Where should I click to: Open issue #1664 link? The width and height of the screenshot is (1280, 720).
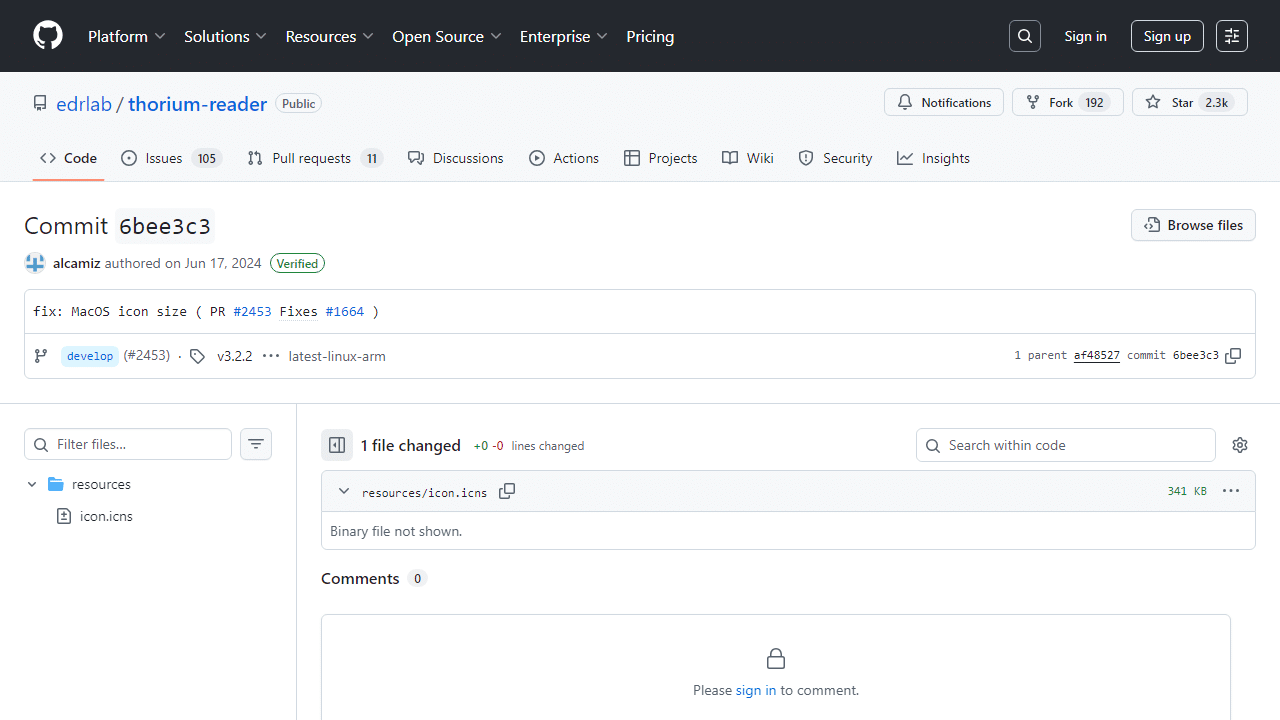point(345,312)
